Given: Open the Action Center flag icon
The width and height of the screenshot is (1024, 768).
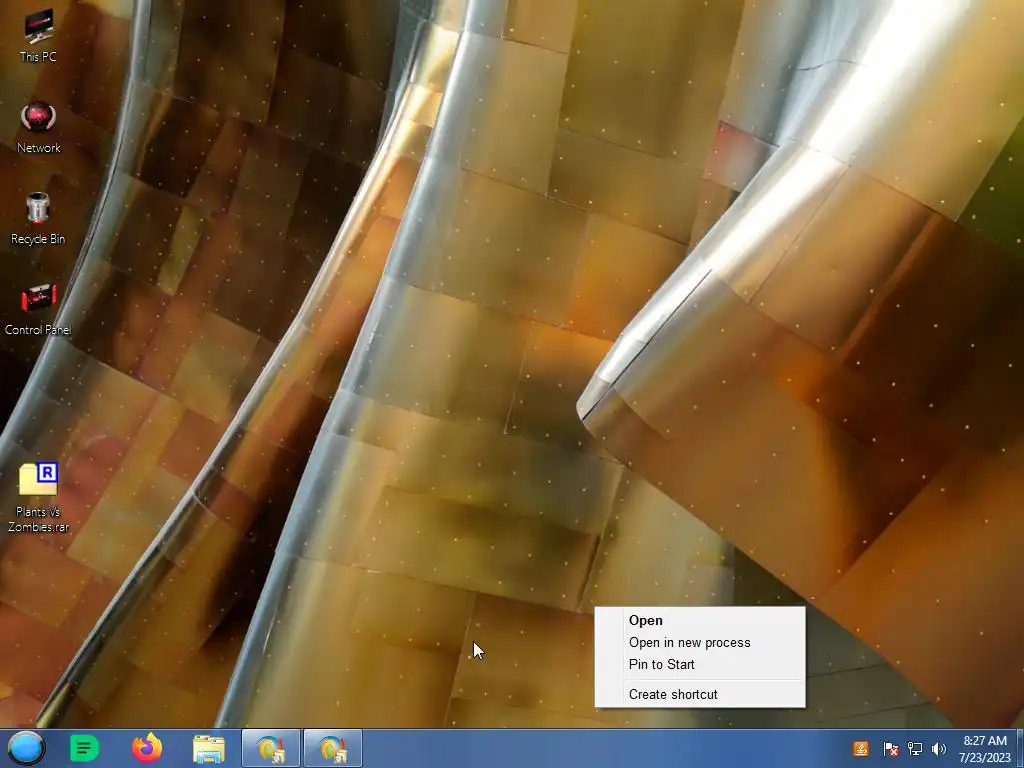Looking at the screenshot, I should tap(890, 749).
